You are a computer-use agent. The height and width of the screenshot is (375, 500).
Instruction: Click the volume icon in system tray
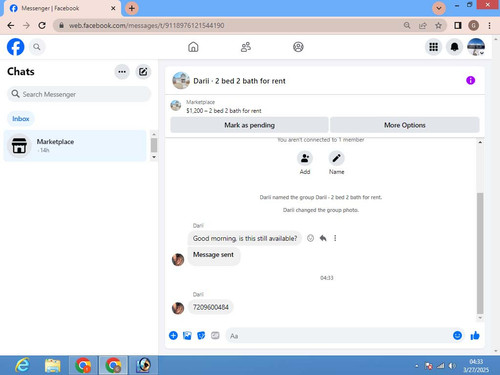(452, 366)
